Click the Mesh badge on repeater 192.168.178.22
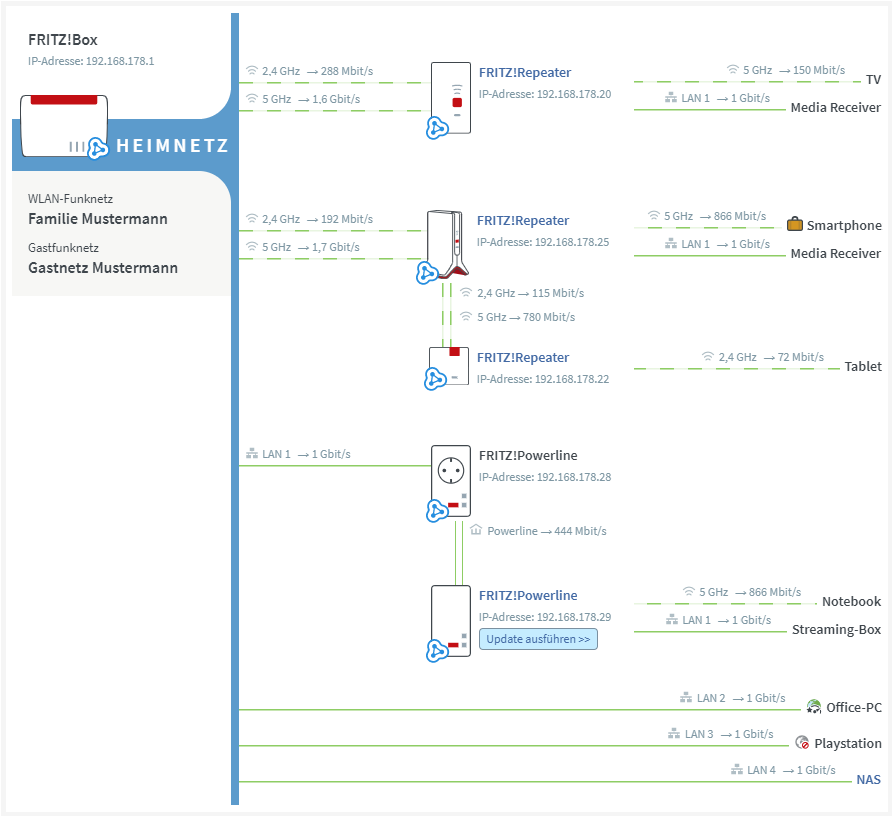Image resolution: width=892 pixels, height=816 pixels. (x=435, y=379)
